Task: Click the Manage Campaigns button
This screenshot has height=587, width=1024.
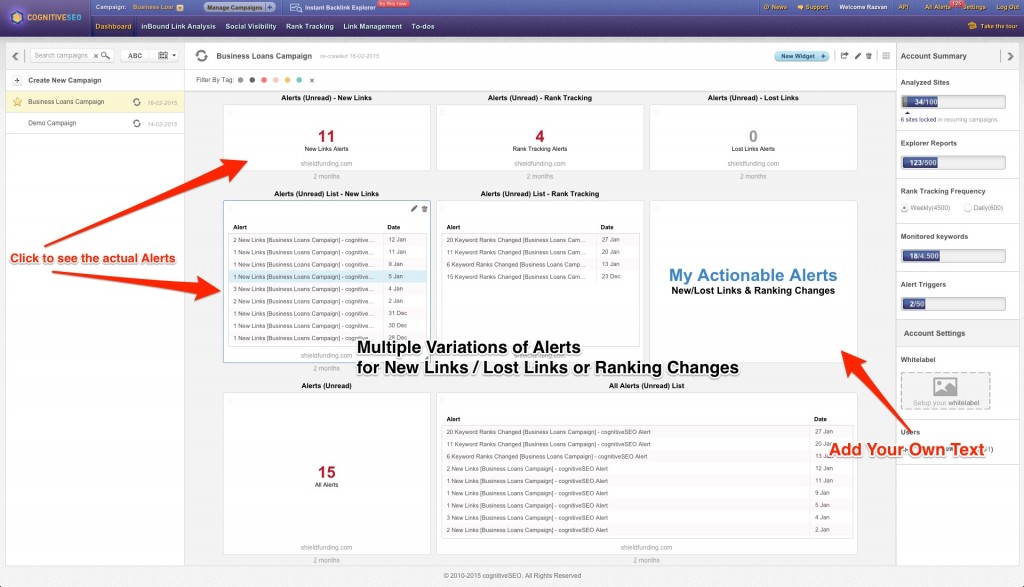Action: click(240, 7)
